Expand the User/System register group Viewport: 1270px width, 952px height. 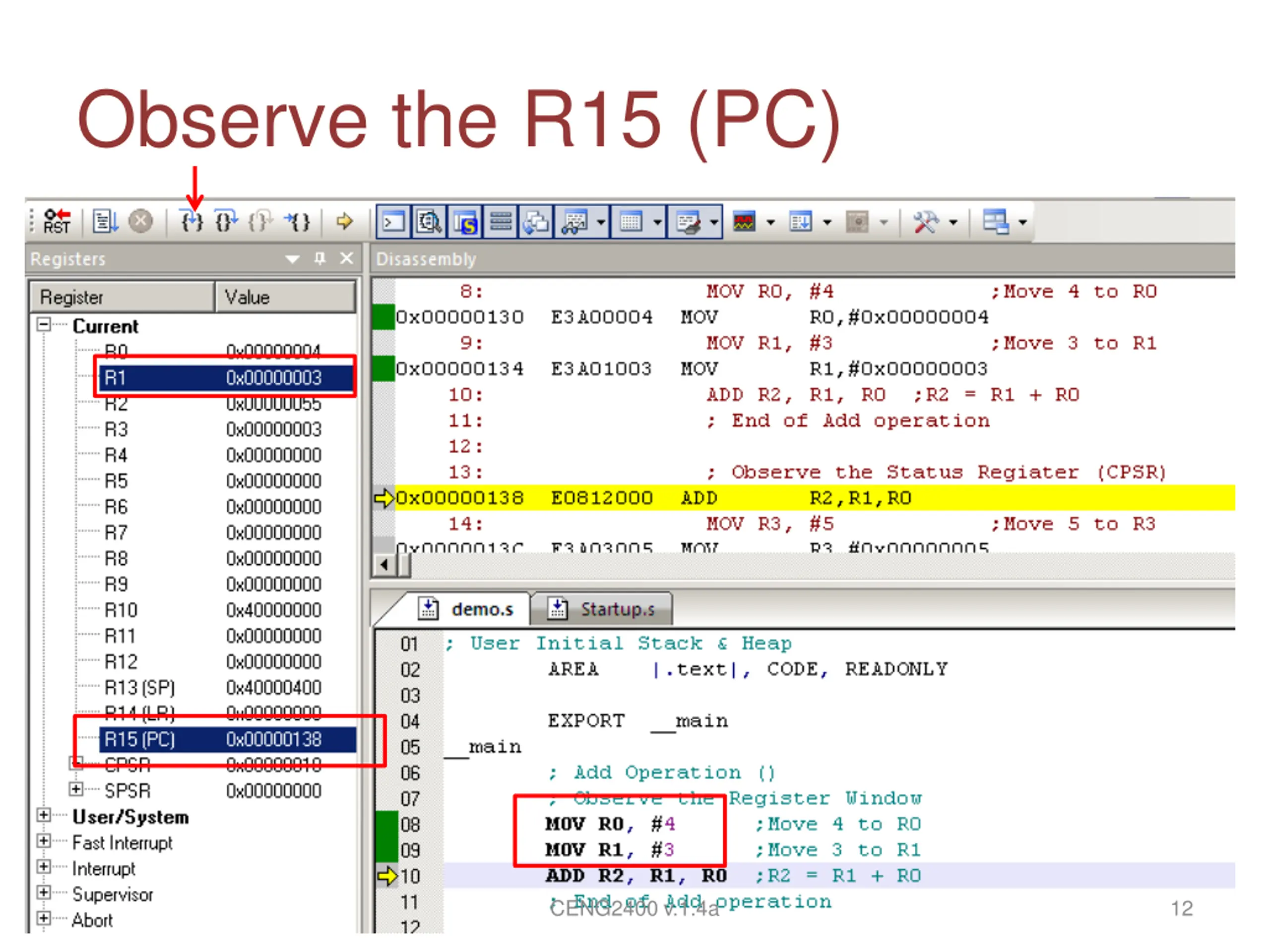point(44,815)
